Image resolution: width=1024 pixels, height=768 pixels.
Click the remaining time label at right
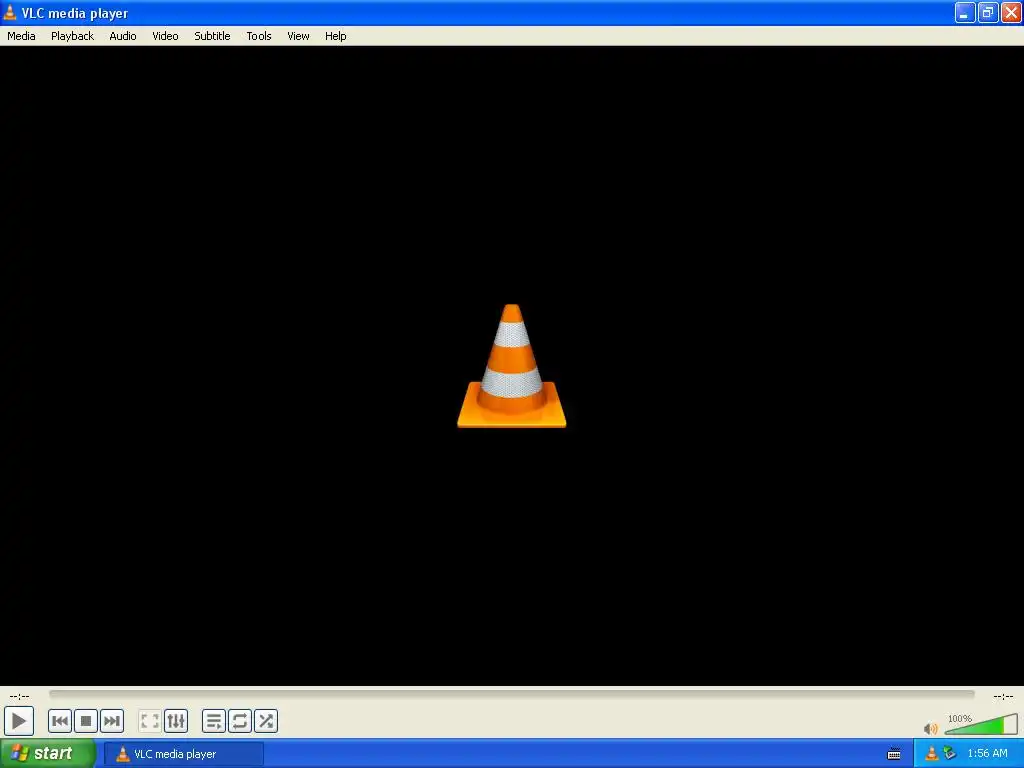[1003, 696]
